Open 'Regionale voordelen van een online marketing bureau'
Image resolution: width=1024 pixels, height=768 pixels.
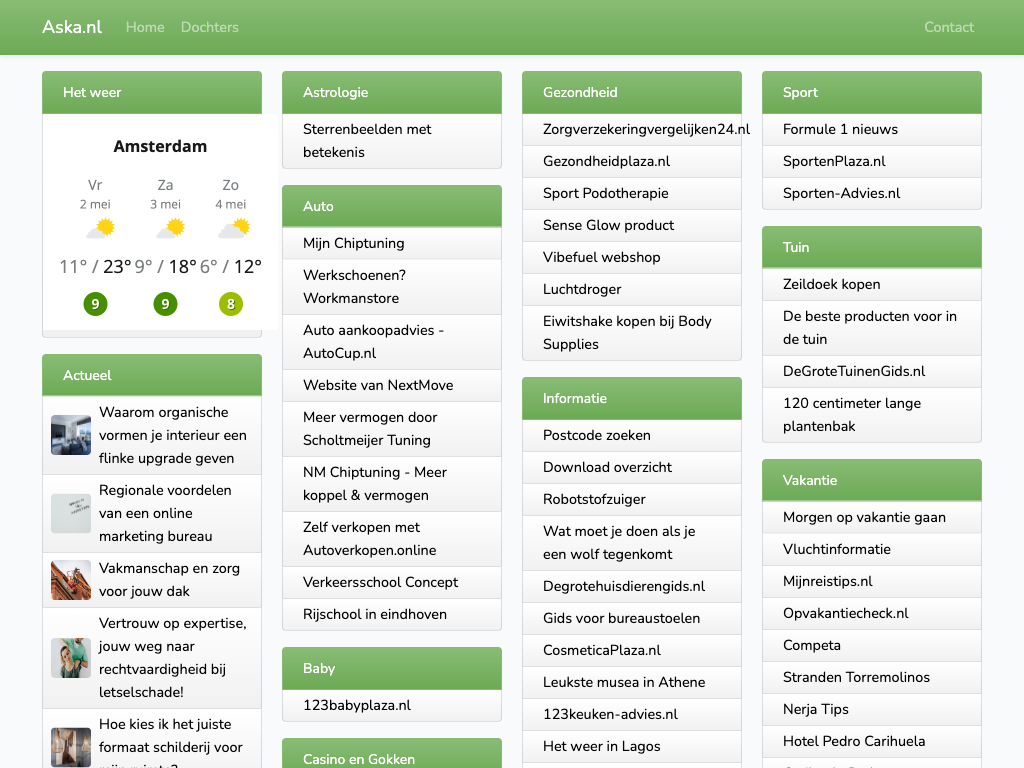165,513
